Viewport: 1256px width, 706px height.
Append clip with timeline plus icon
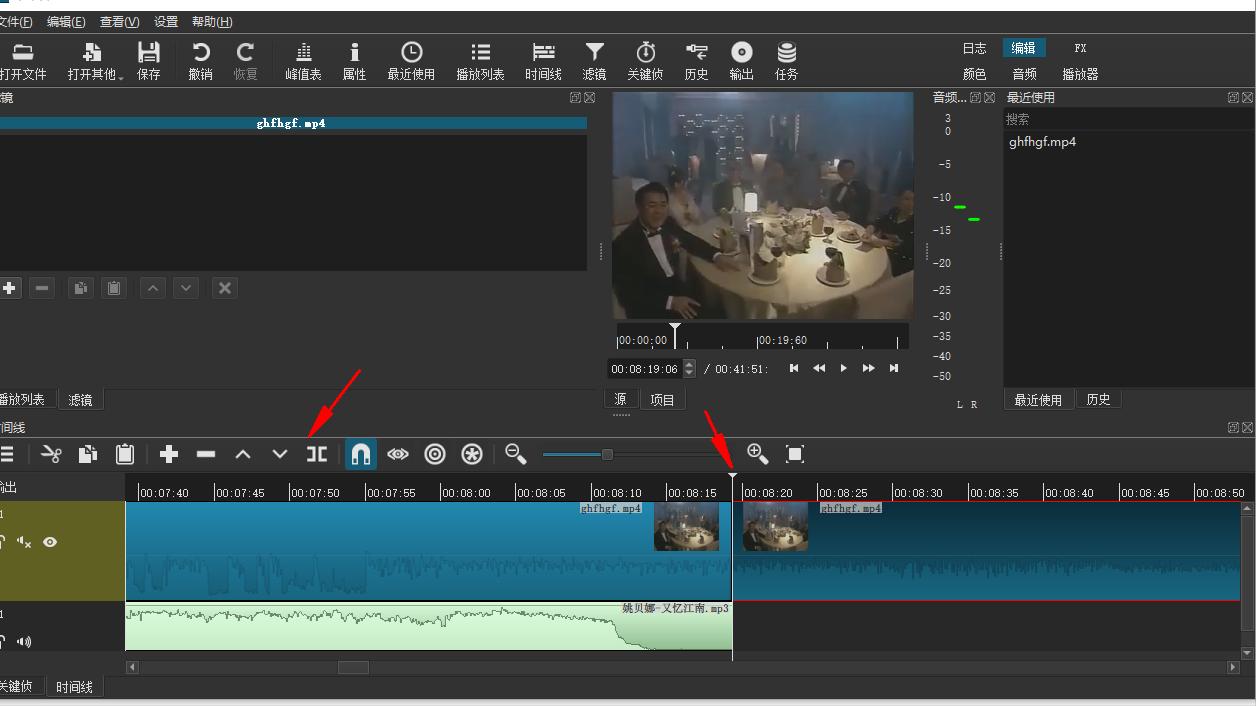(x=169, y=455)
